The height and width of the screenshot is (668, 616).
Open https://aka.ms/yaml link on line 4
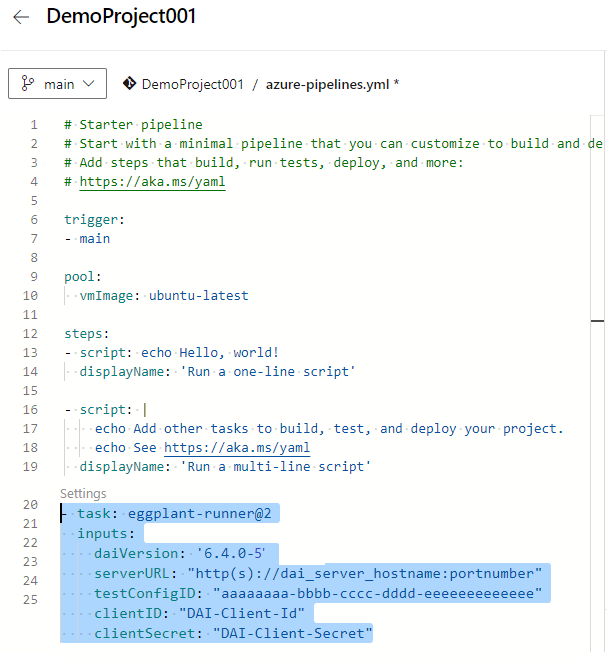tap(152, 182)
